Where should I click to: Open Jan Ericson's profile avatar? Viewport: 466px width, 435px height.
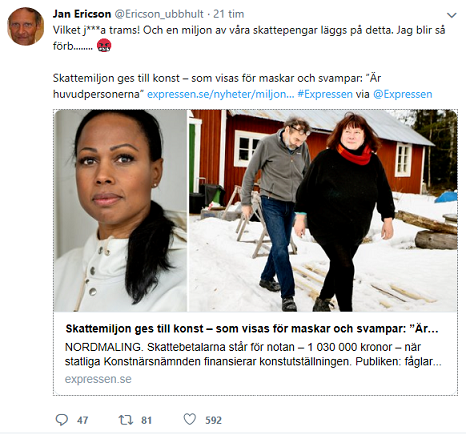[x=25, y=26]
